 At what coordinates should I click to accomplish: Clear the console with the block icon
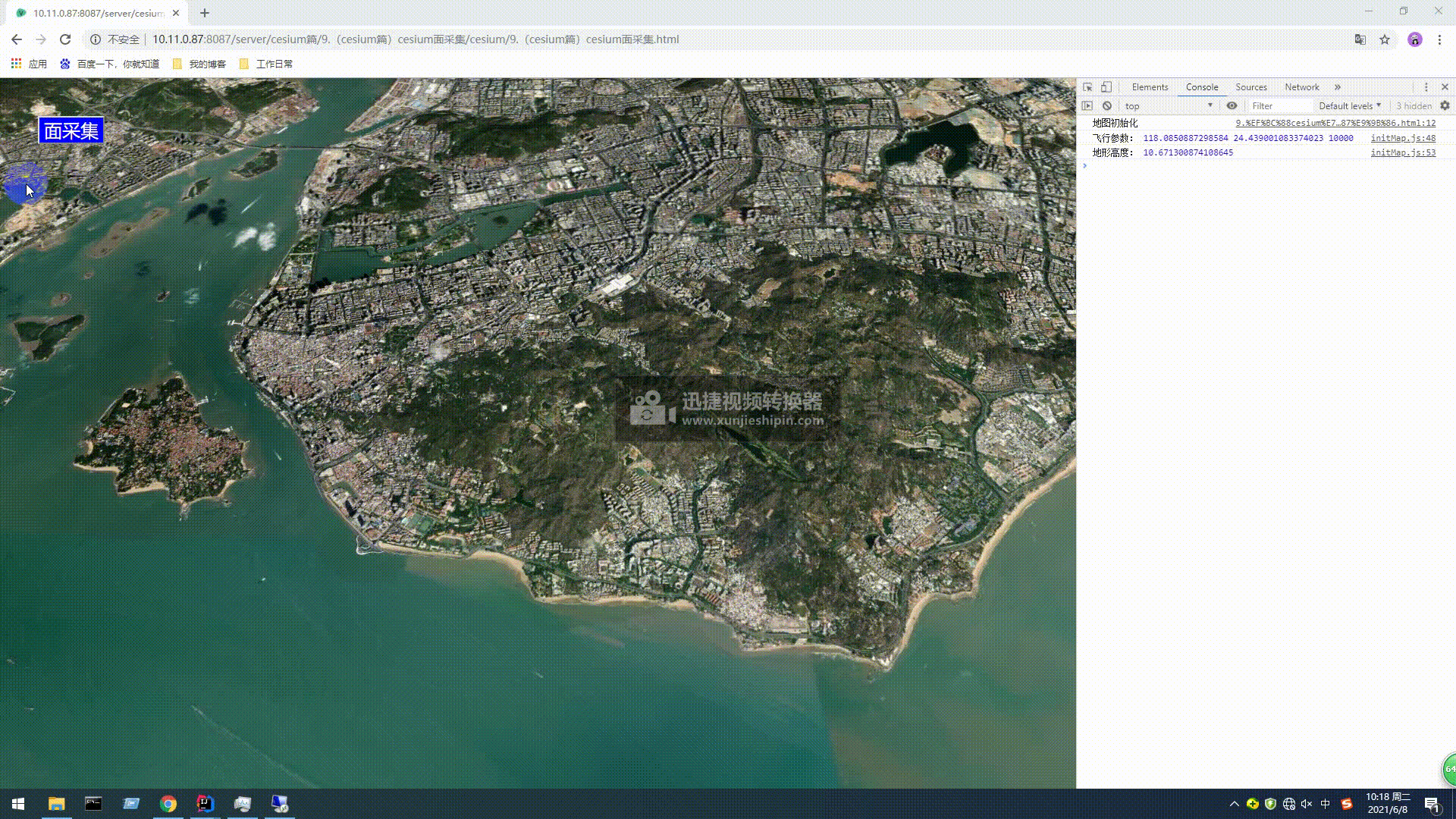coord(1107,106)
